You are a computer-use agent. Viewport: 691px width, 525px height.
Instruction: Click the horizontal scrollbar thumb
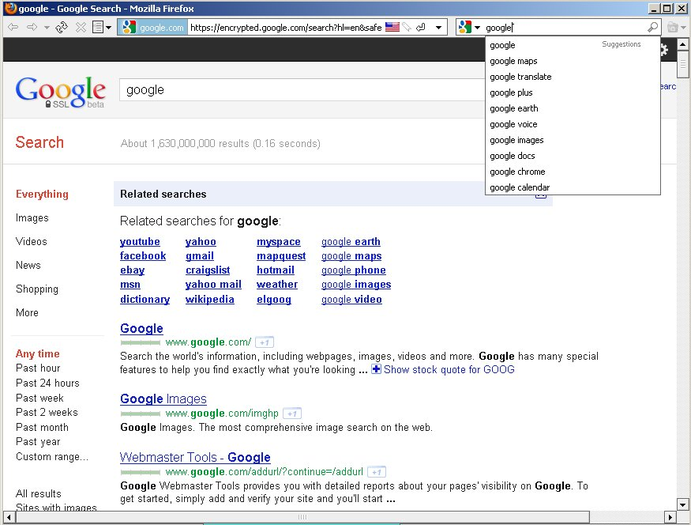point(302,517)
